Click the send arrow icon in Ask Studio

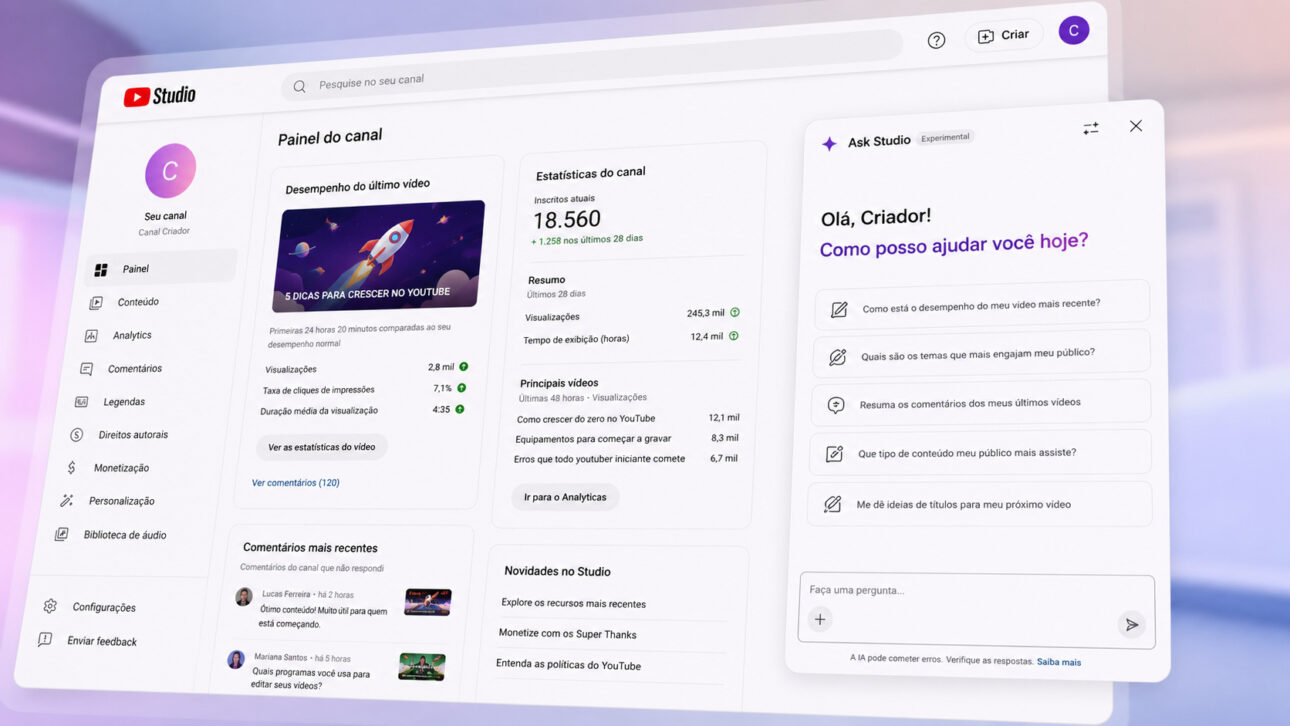coord(1131,625)
